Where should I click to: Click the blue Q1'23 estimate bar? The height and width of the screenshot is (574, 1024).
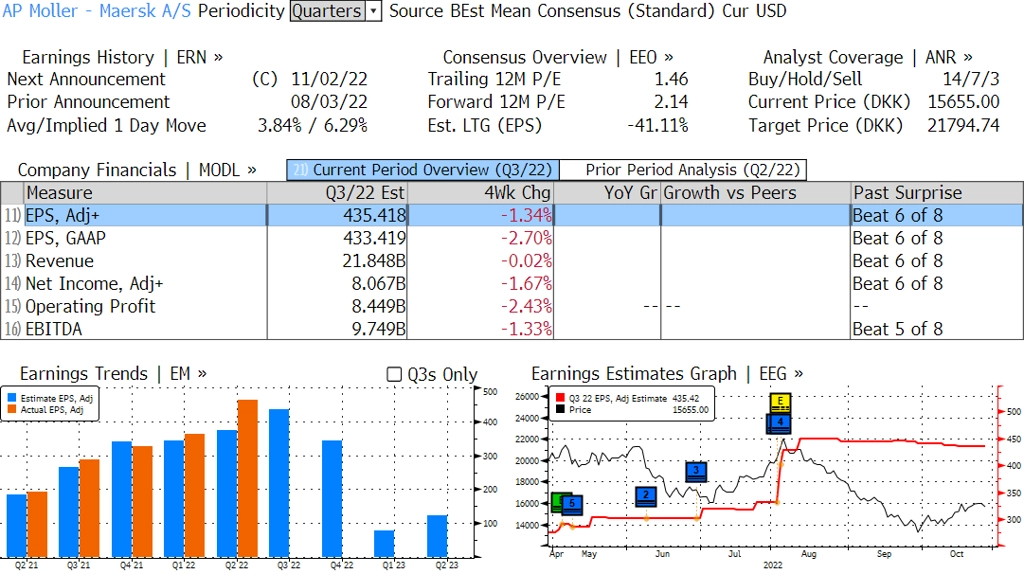click(384, 544)
